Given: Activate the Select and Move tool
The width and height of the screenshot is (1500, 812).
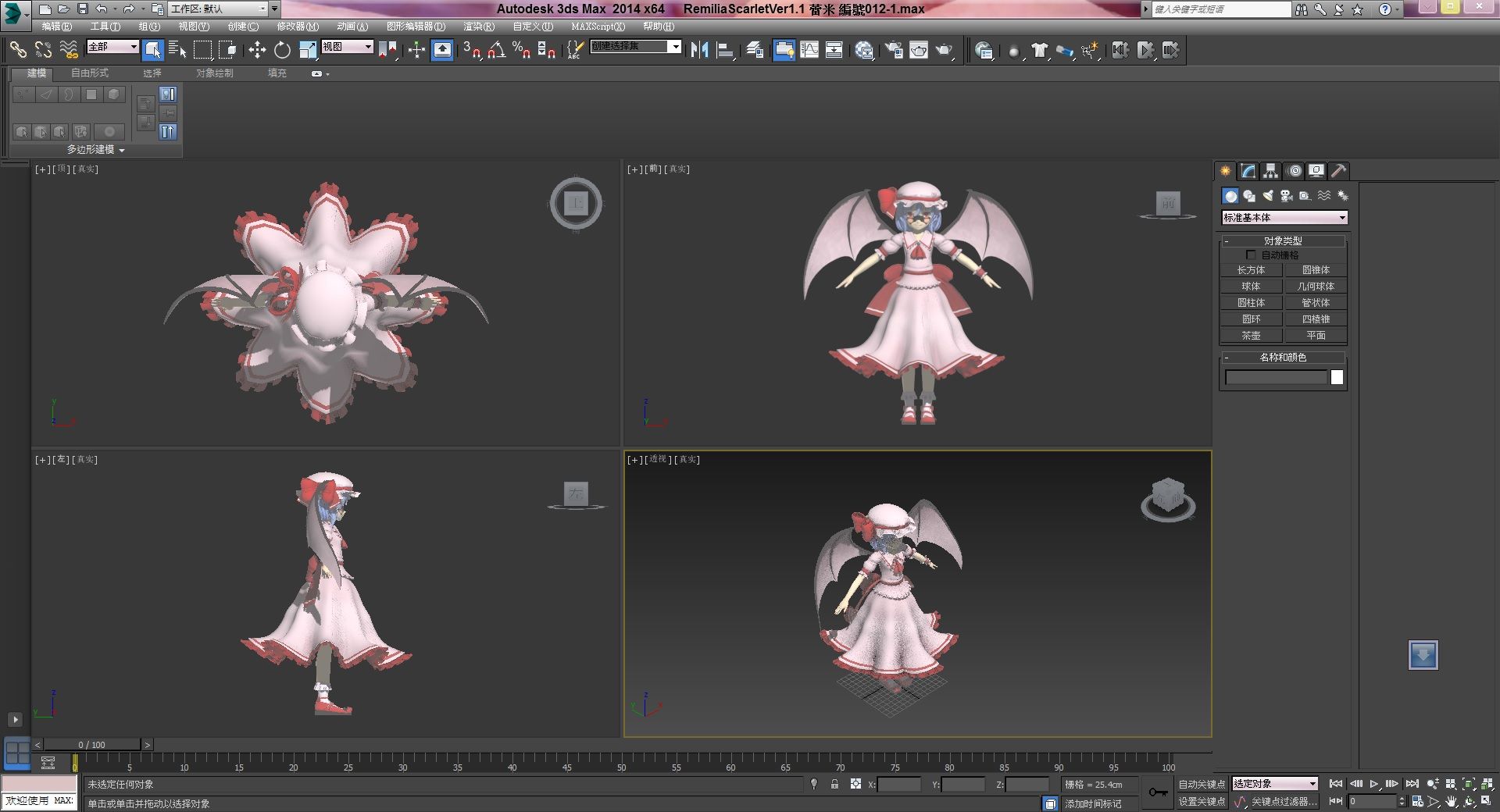Looking at the screenshot, I should click(257, 50).
